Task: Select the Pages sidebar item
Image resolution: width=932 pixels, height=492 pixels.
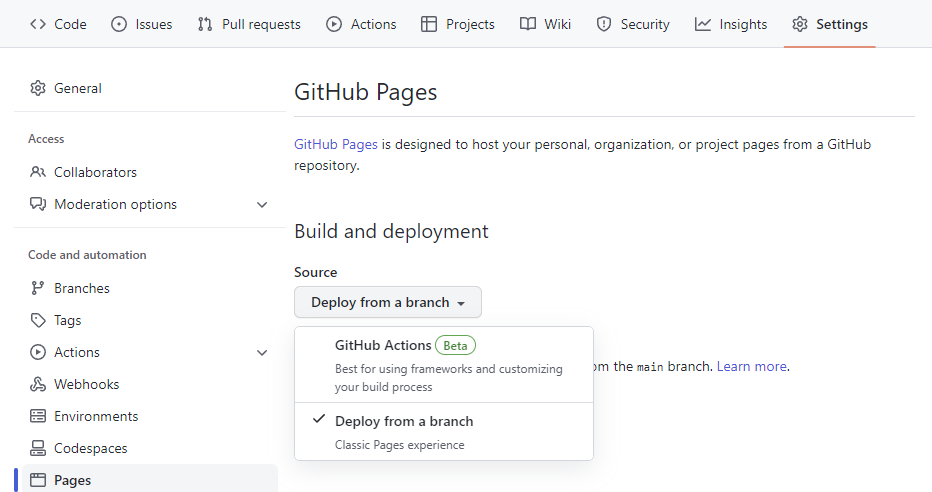Action: point(150,479)
